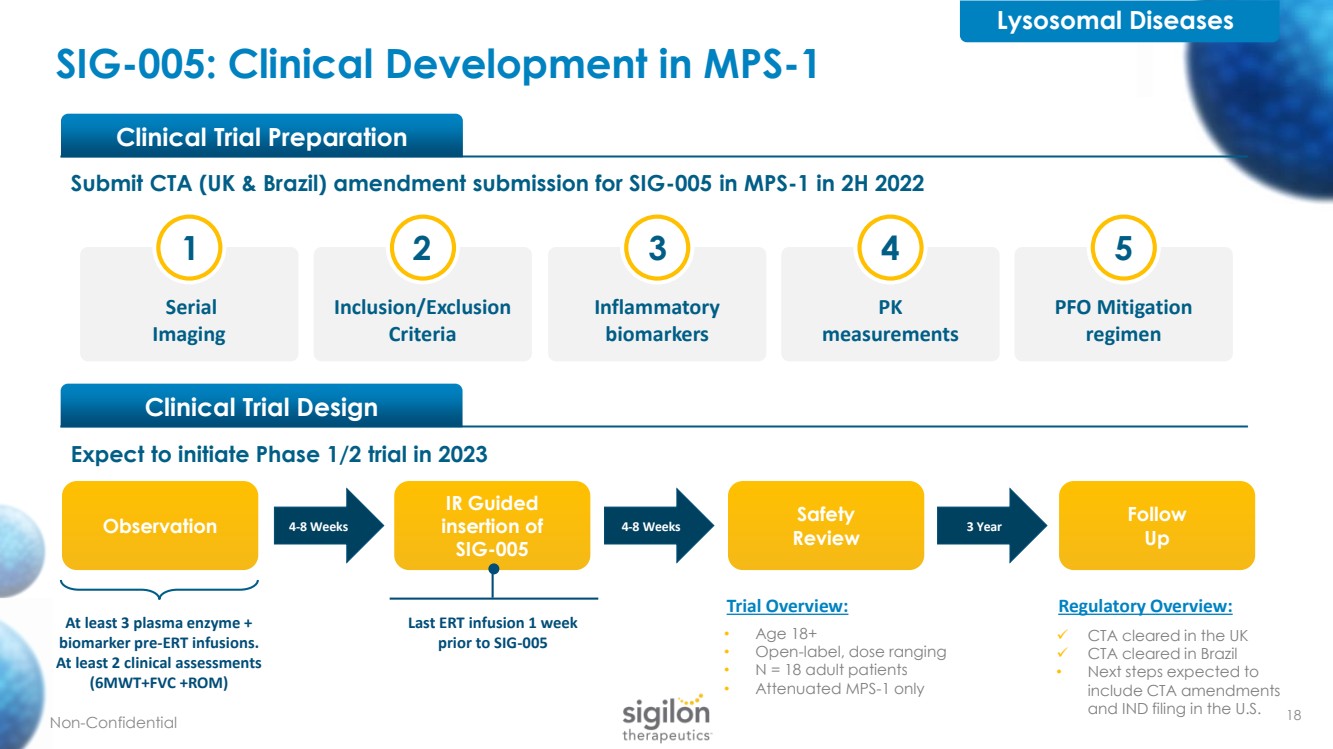Viewport: 1333px width, 749px height.
Task: Click the Age 18+ bullet
Action: tap(786, 634)
